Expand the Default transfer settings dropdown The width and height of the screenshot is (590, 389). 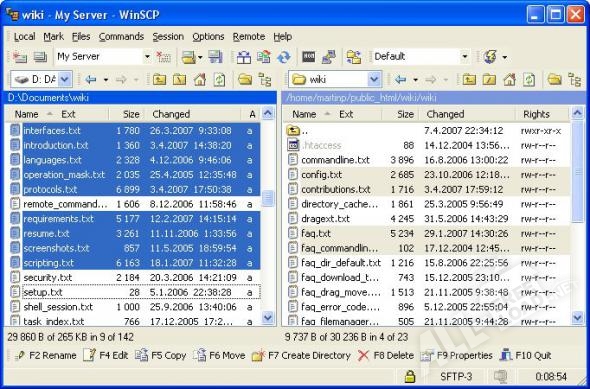[465, 57]
